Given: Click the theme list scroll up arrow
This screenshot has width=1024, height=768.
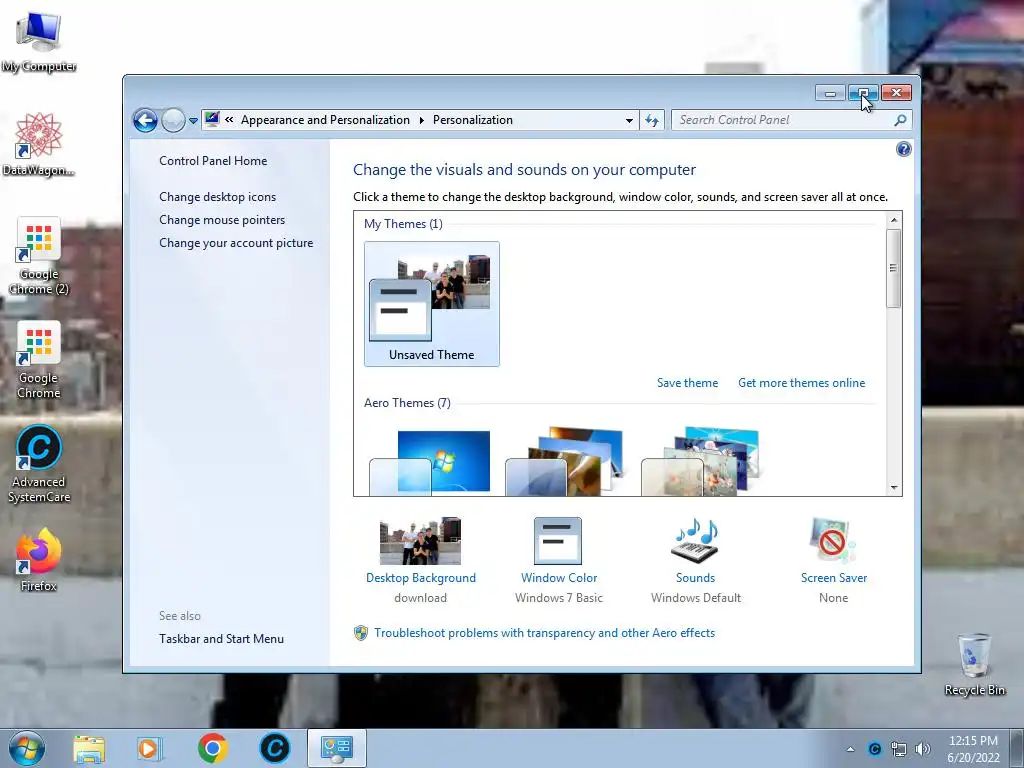Looking at the screenshot, I should coord(894,220).
